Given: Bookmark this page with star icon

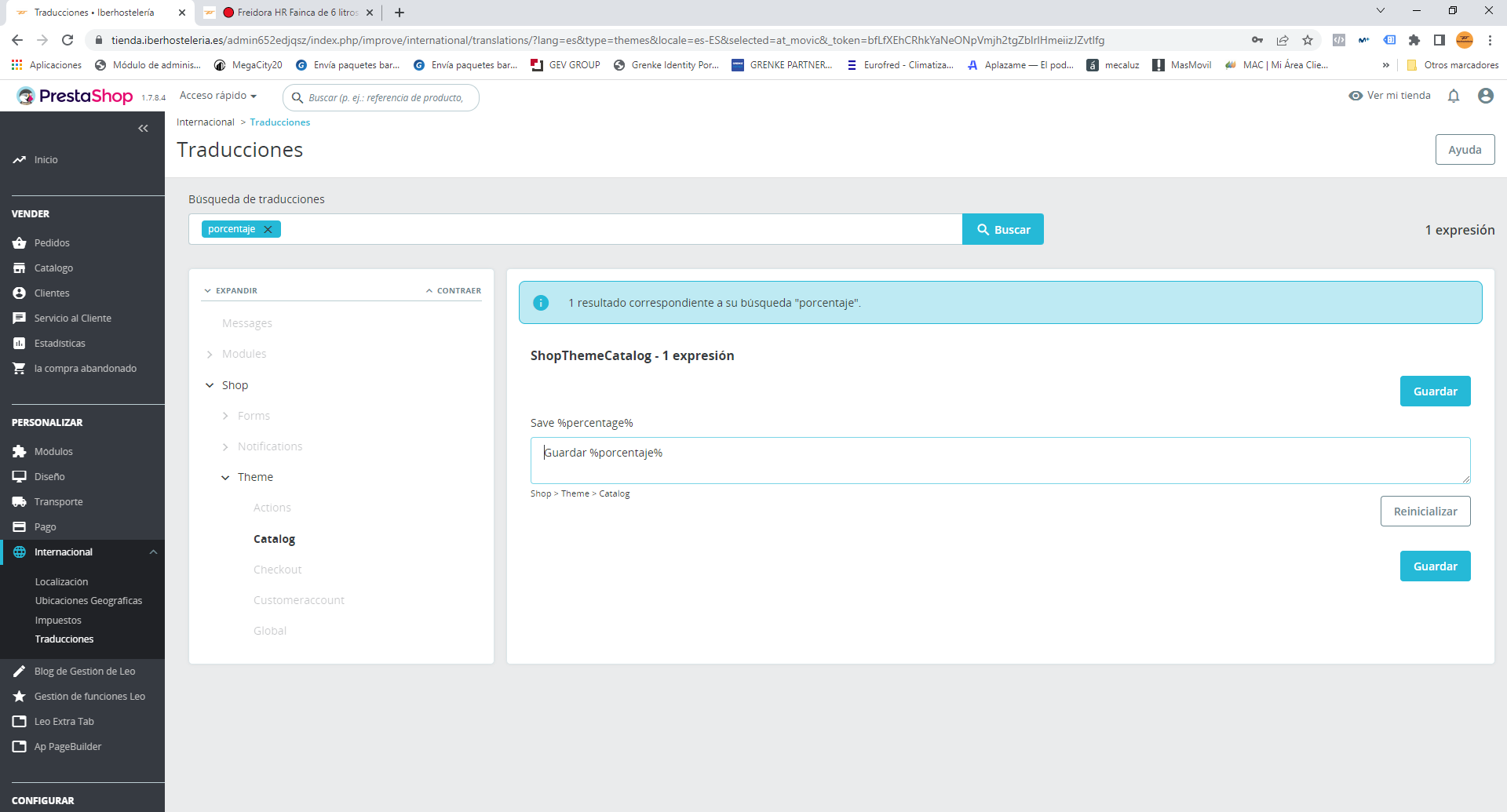Looking at the screenshot, I should [x=1308, y=40].
